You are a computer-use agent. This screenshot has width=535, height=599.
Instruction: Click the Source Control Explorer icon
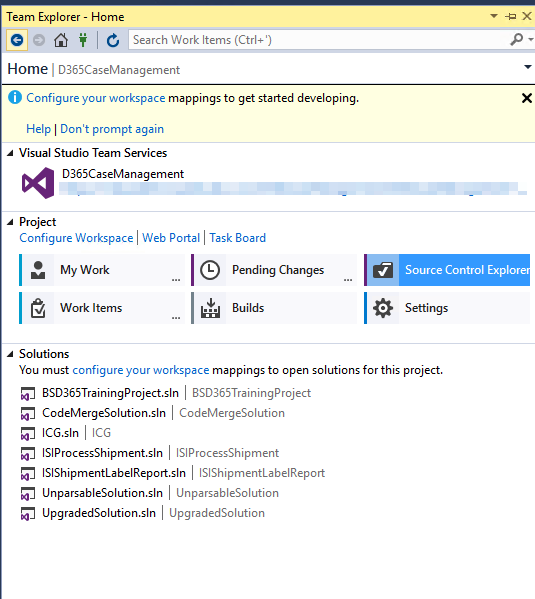(383, 270)
